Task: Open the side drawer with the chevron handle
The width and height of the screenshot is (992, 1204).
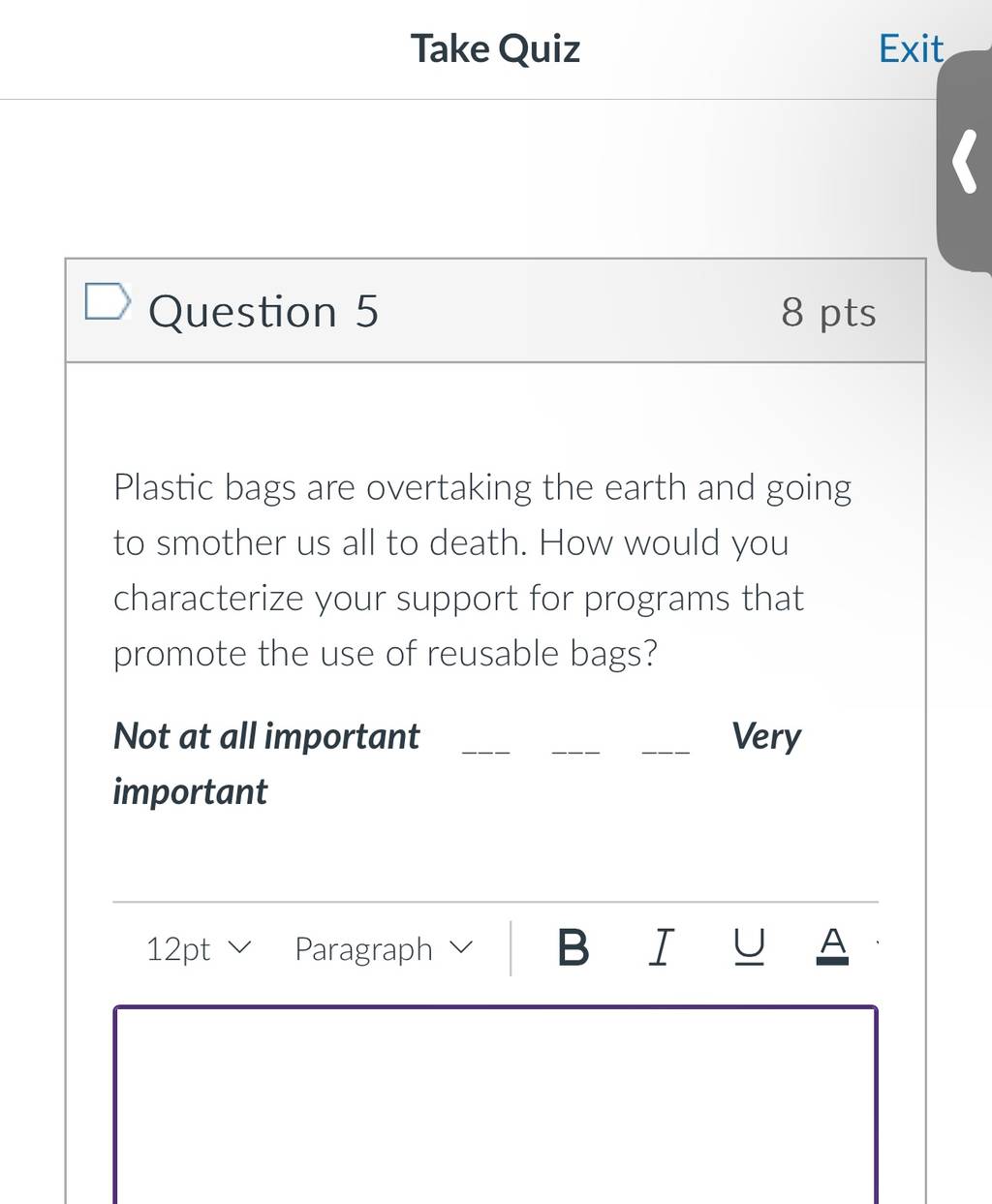Action: (965, 163)
